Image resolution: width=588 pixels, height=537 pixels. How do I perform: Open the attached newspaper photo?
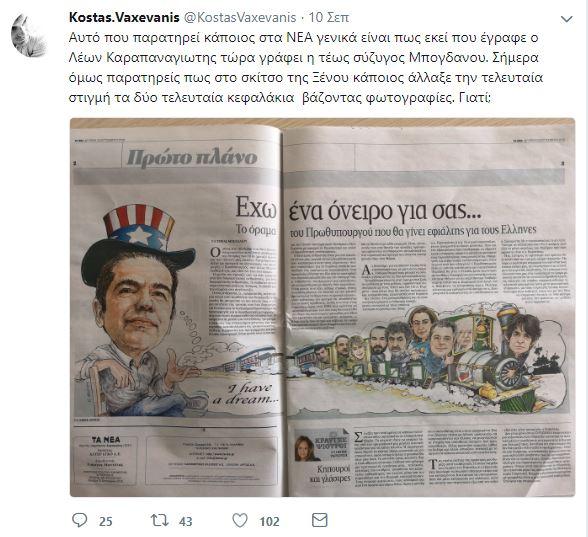tap(322, 307)
